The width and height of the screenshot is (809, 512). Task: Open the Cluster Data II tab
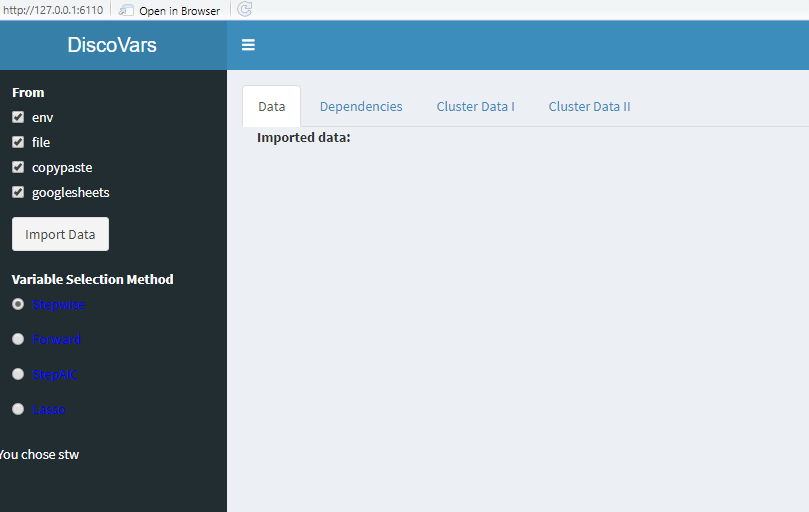tap(589, 106)
